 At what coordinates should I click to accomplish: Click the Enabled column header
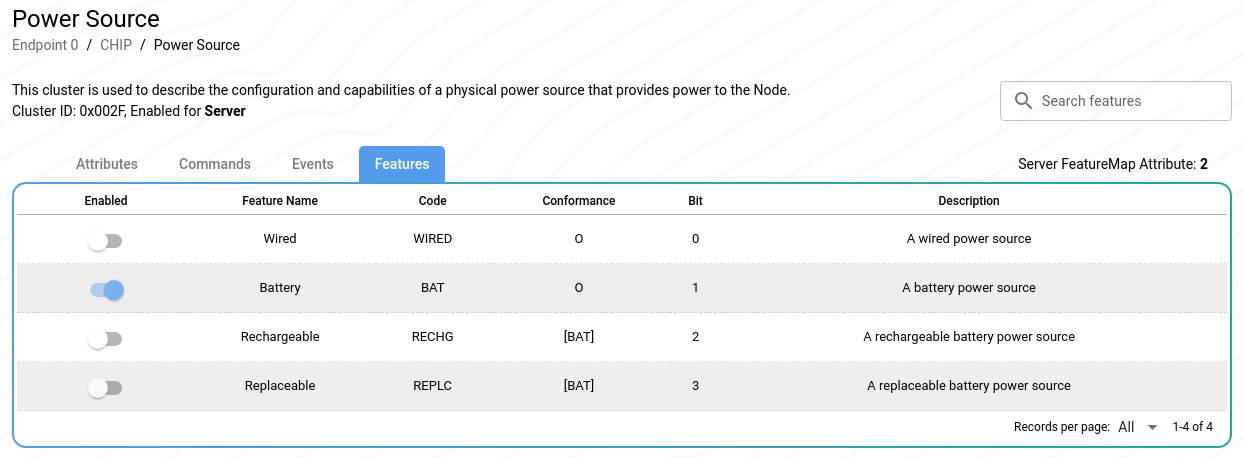click(x=106, y=201)
